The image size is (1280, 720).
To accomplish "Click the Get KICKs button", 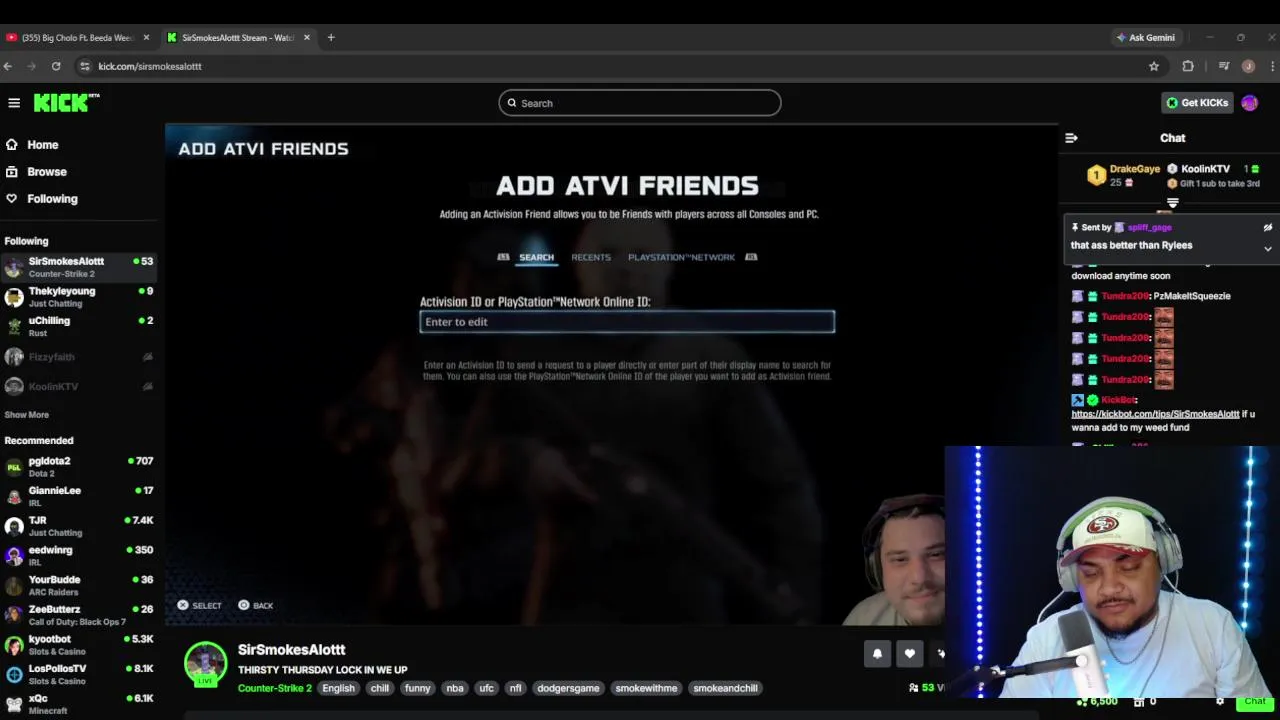I will 1197,103.
